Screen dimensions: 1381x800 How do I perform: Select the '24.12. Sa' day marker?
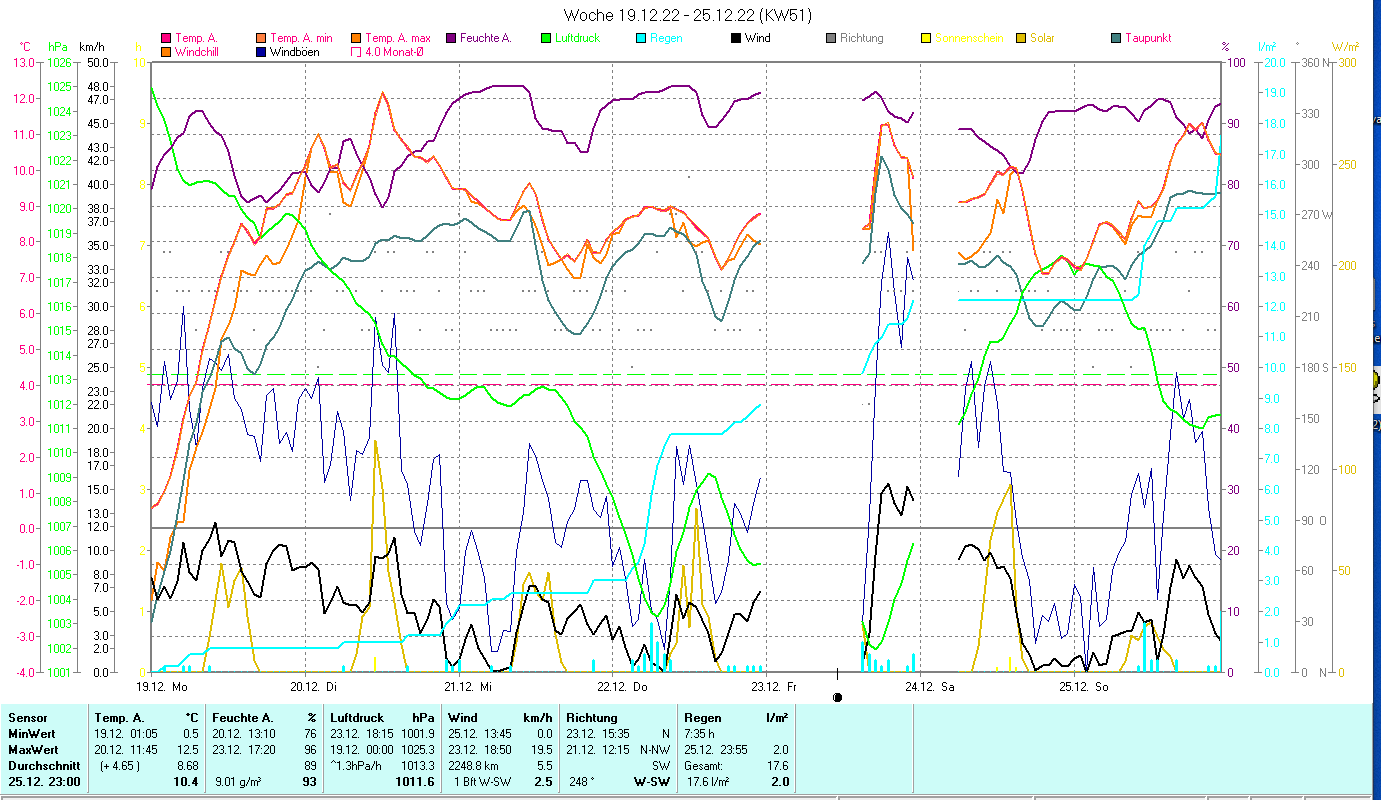(928, 687)
